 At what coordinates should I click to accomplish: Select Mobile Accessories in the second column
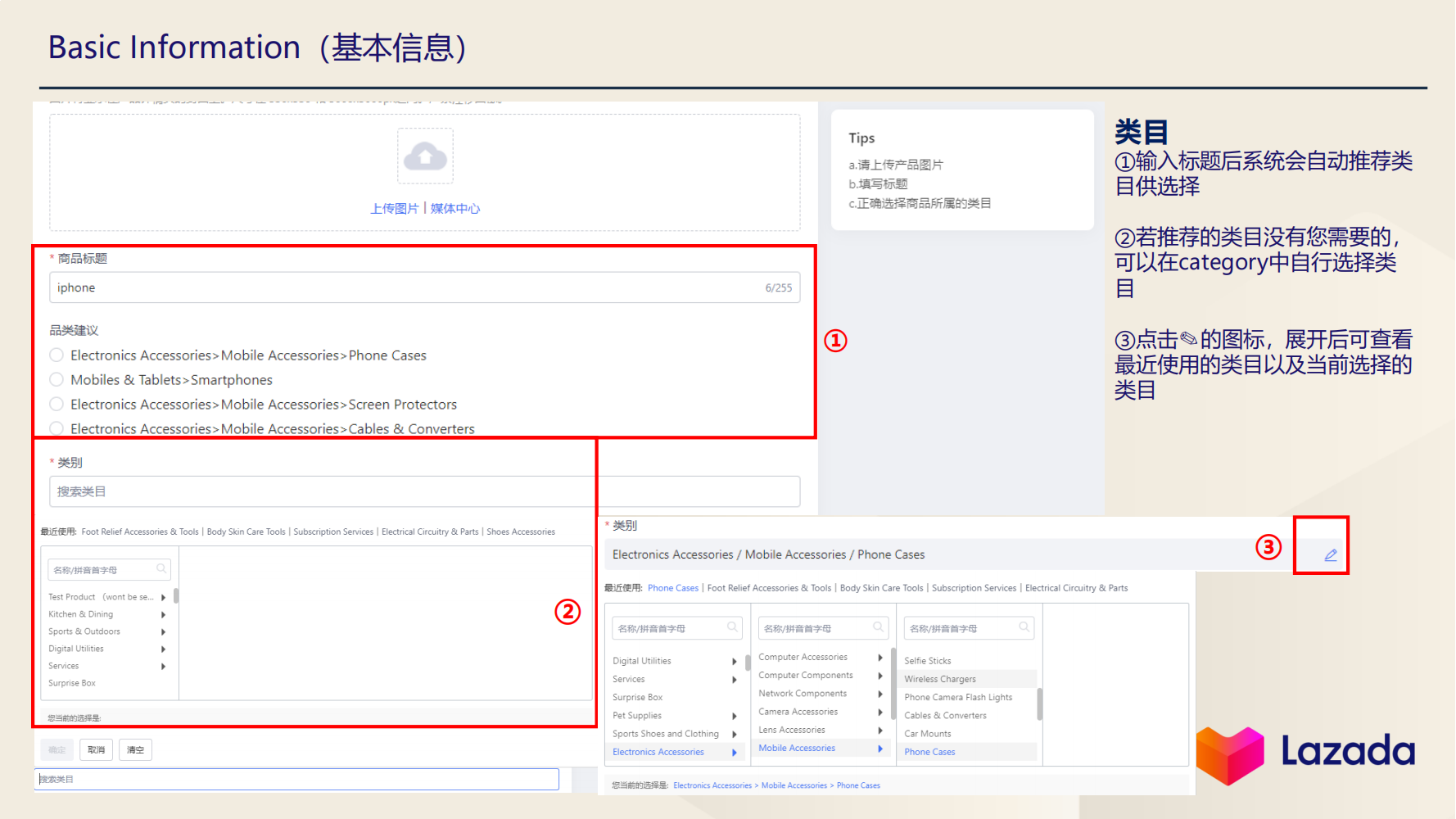[795, 748]
